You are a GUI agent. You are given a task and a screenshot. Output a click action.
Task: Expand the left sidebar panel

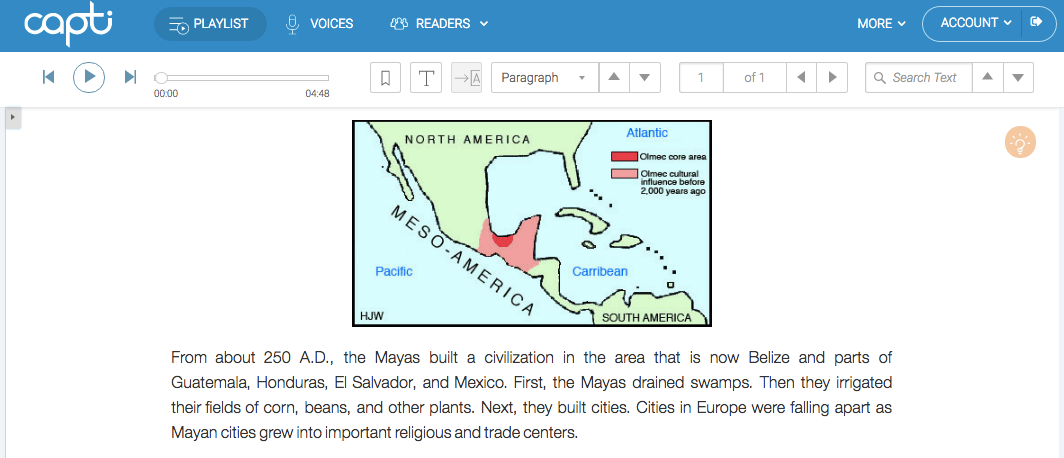[12, 117]
